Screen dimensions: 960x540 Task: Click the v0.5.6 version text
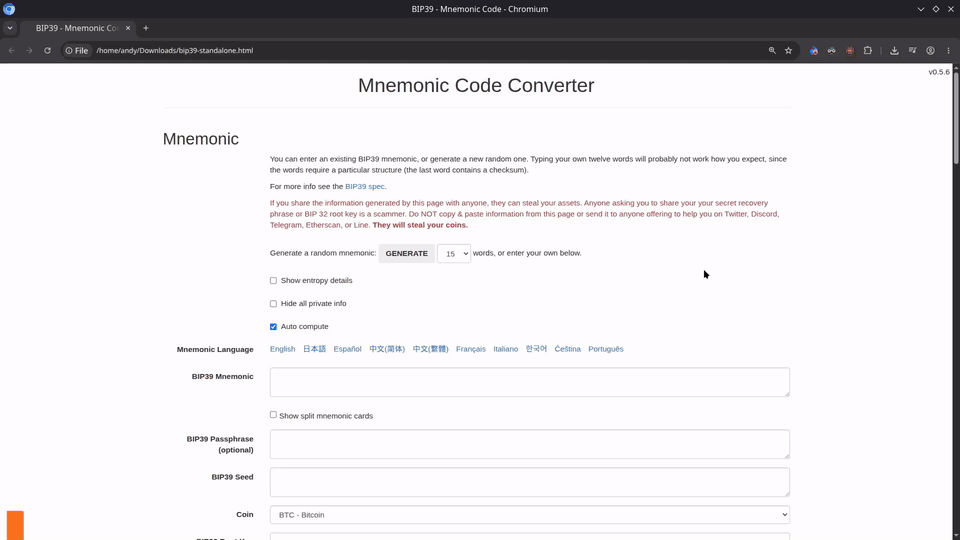[x=939, y=72]
